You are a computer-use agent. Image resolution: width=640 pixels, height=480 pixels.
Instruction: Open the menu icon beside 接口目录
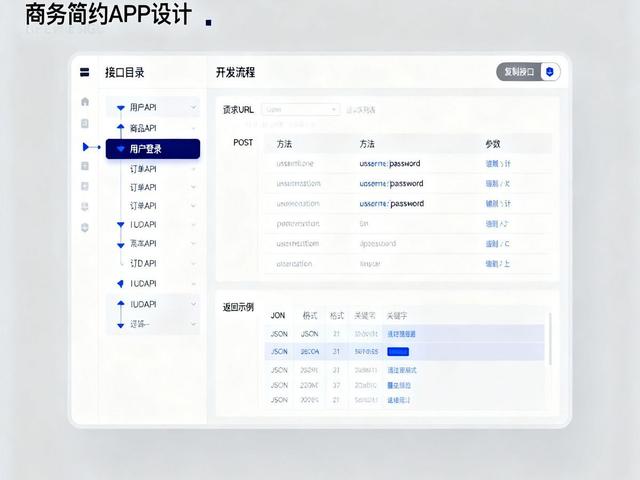tap(84, 73)
